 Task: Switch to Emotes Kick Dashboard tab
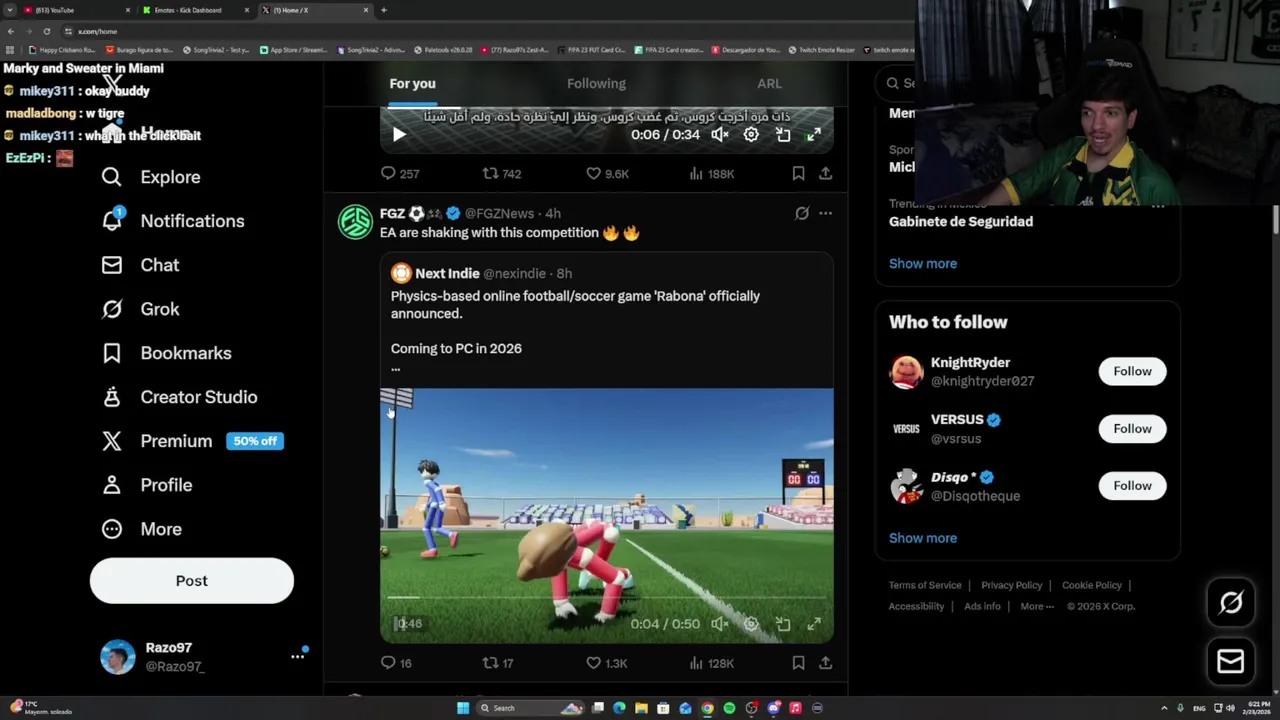click(195, 10)
